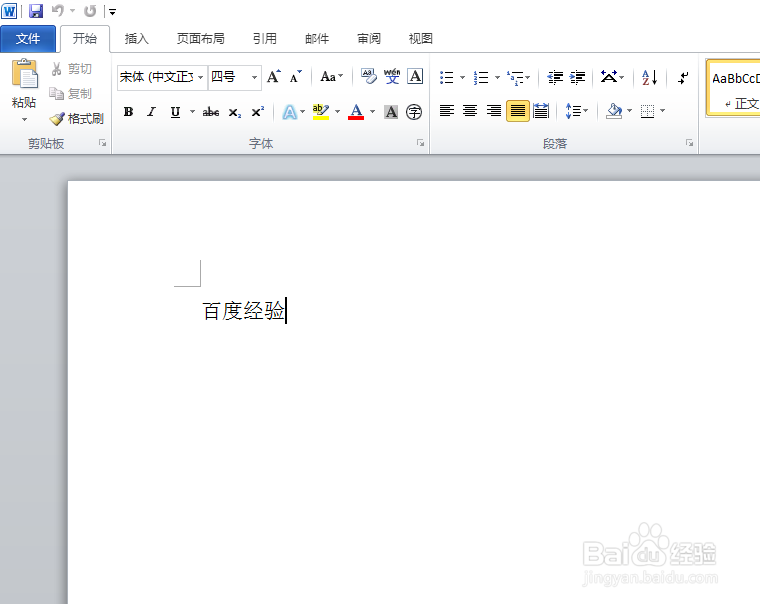Toggle Underline formatting
Viewport: 760px width, 604px height.
pyautogui.click(x=175, y=112)
